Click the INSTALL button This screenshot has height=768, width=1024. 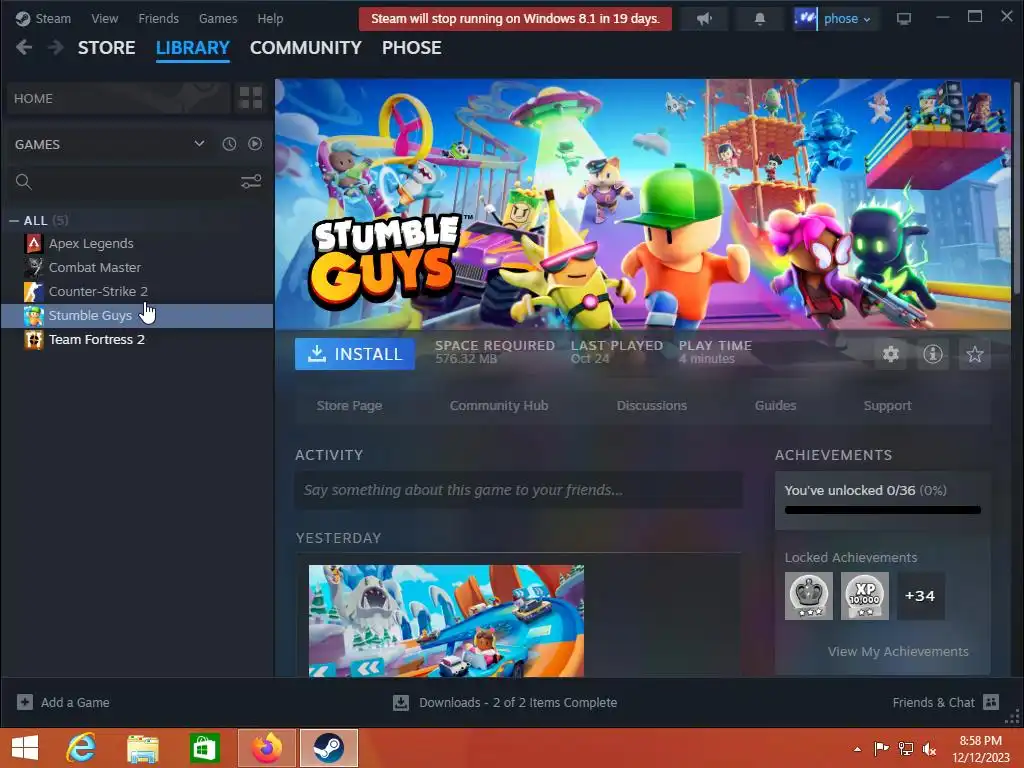click(x=355, y=354)
